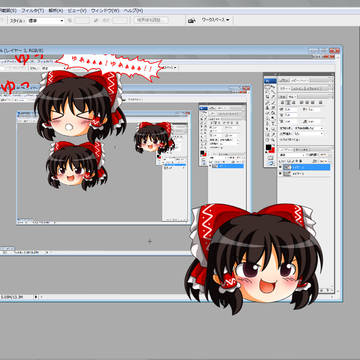Open the layer blend mode dropdown
Viewport: 360px width, 360px height.
[292, 155]
